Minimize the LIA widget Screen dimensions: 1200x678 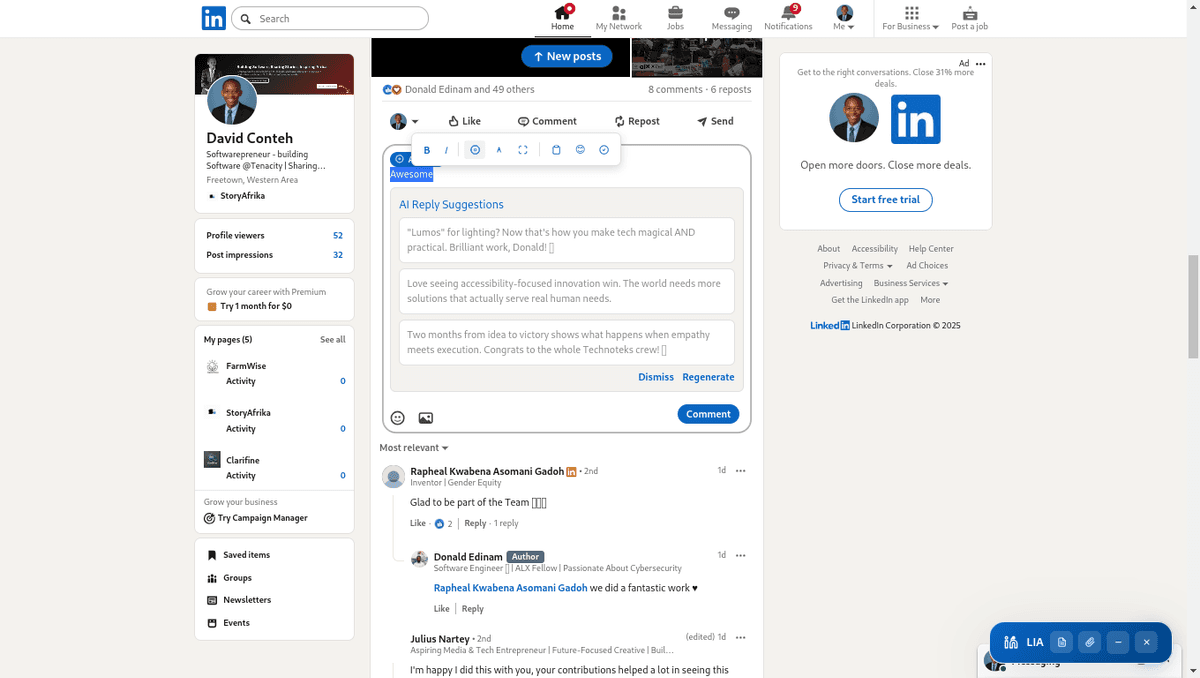pyautogui.click(x=1117, y=642)
